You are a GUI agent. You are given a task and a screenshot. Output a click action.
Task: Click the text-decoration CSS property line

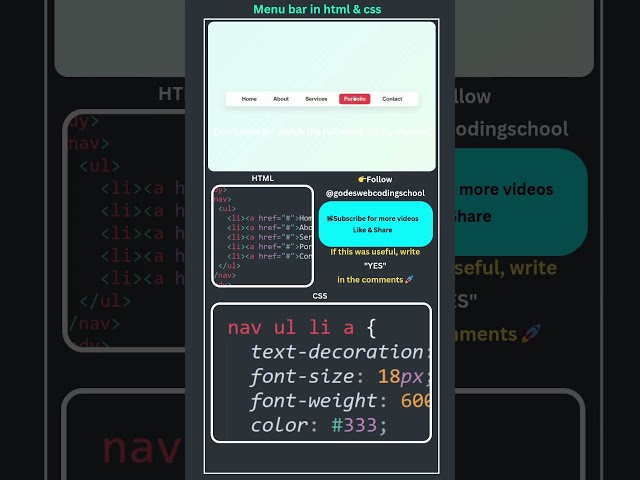tap(340, 352)
